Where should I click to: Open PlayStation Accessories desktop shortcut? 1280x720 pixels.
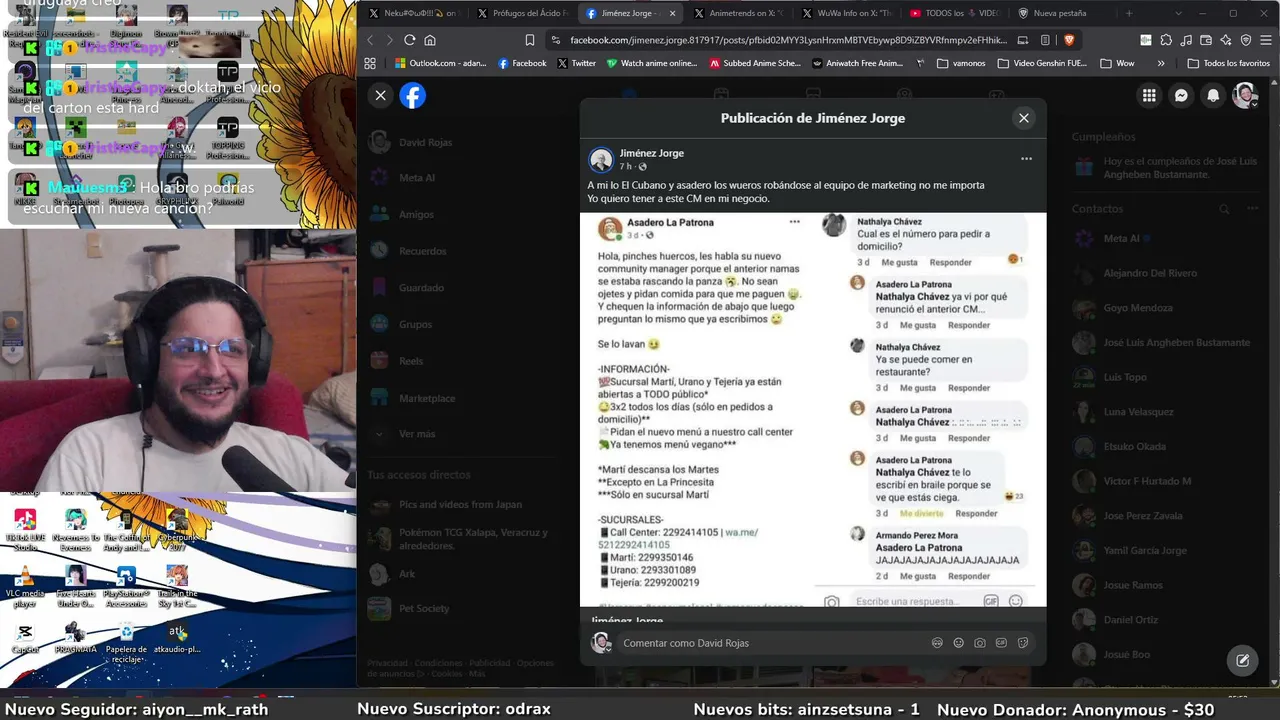coord(126,587)
